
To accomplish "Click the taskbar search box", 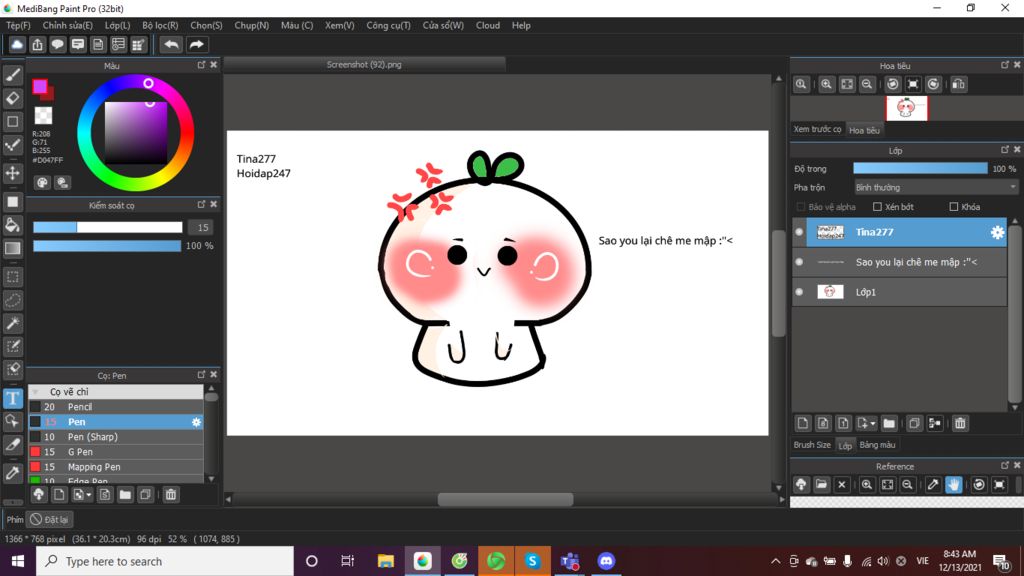I will click(165, 561).
